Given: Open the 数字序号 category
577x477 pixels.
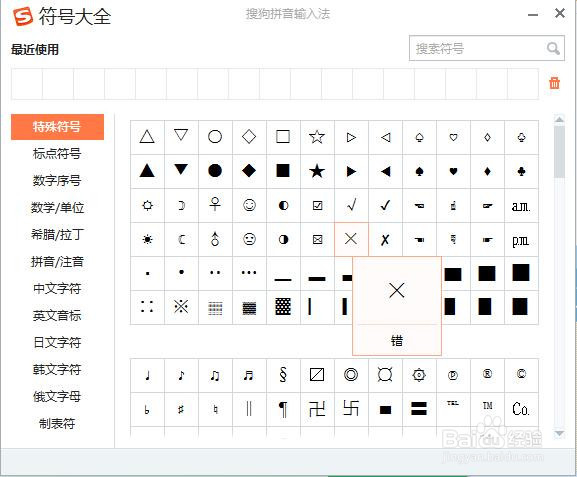Looking at the screenshot, I should click(x=57, y=180).
